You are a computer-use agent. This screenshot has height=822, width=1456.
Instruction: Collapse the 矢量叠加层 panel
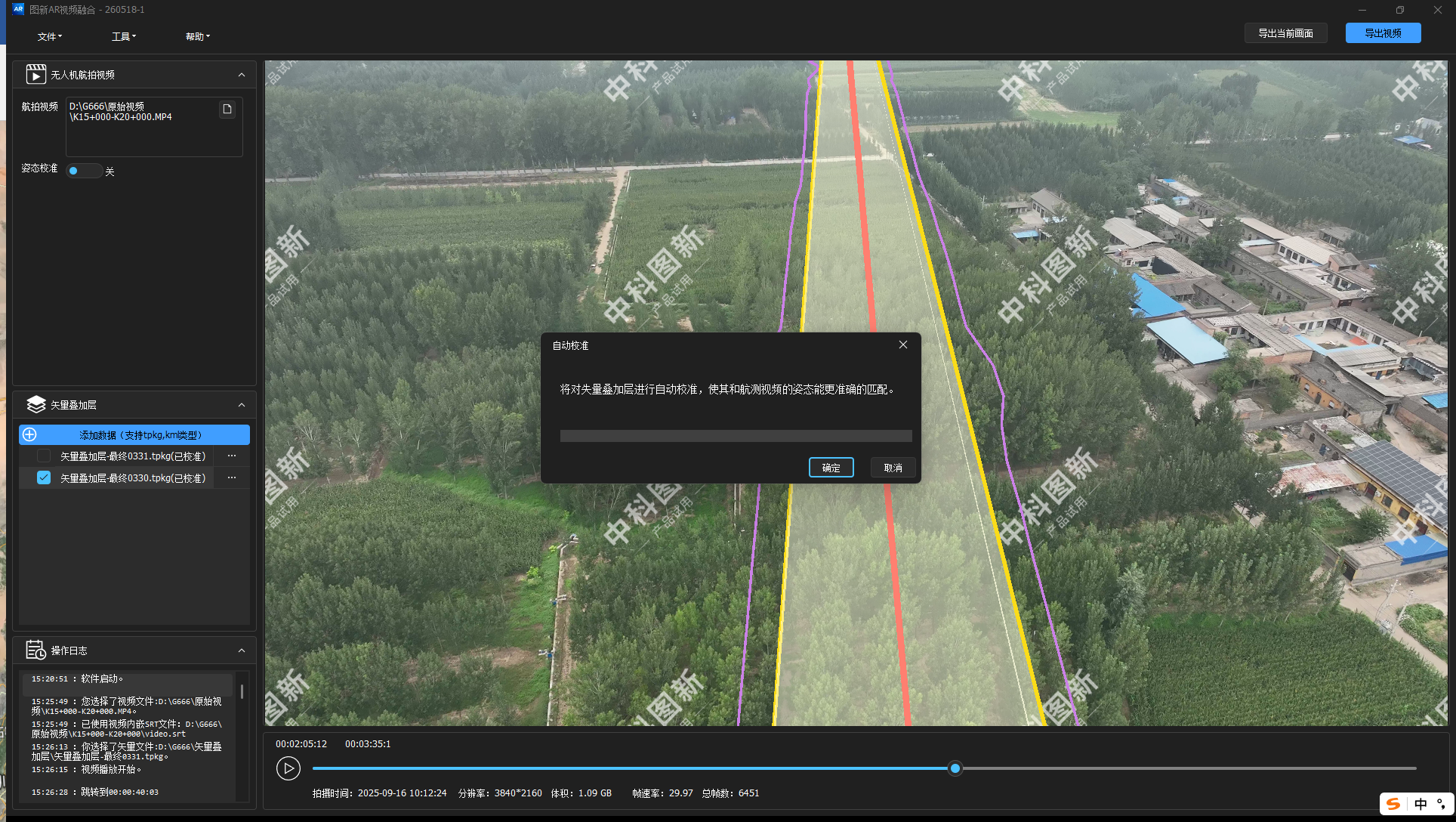[x=242, y=405]
